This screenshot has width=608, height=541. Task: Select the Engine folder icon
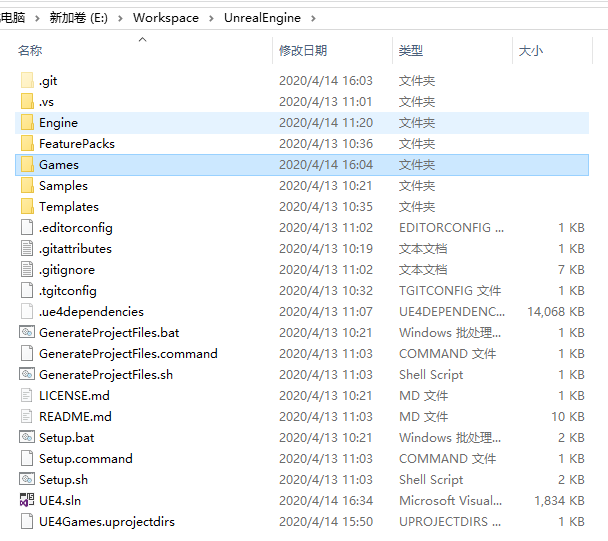coord(27,123)
